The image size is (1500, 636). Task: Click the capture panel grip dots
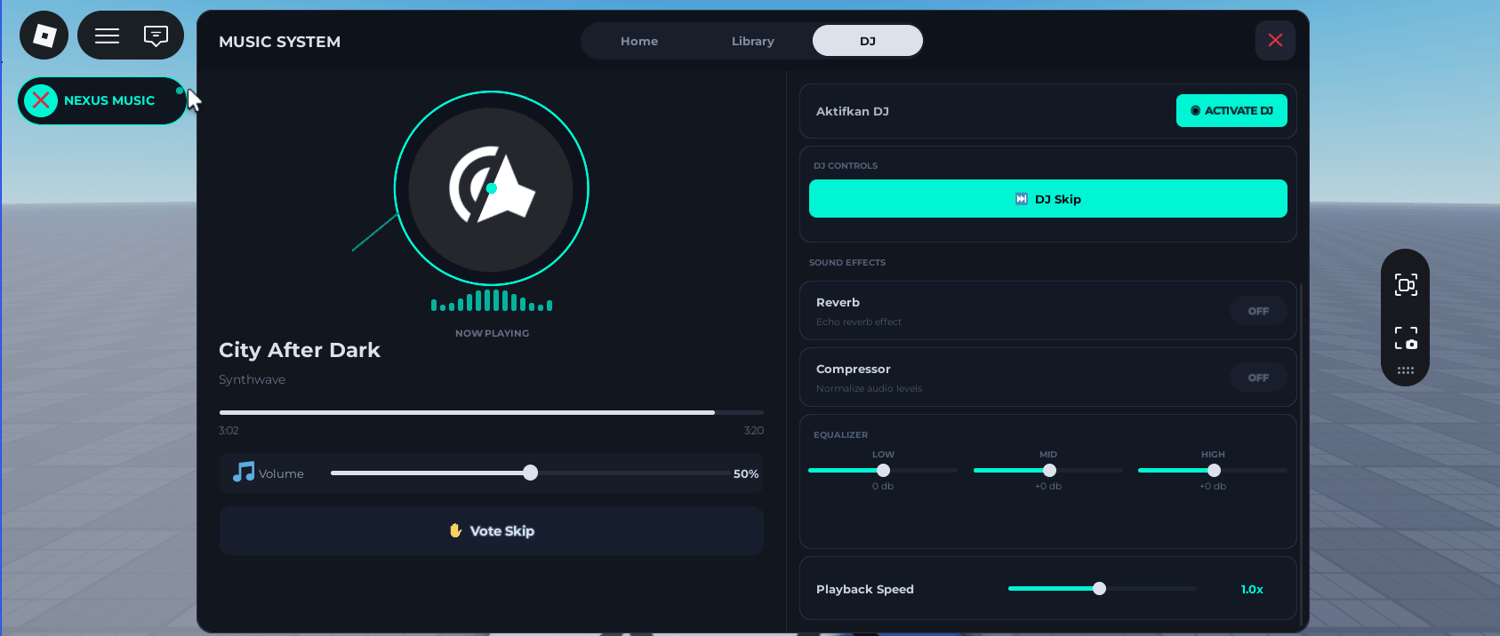point(1405,370)
